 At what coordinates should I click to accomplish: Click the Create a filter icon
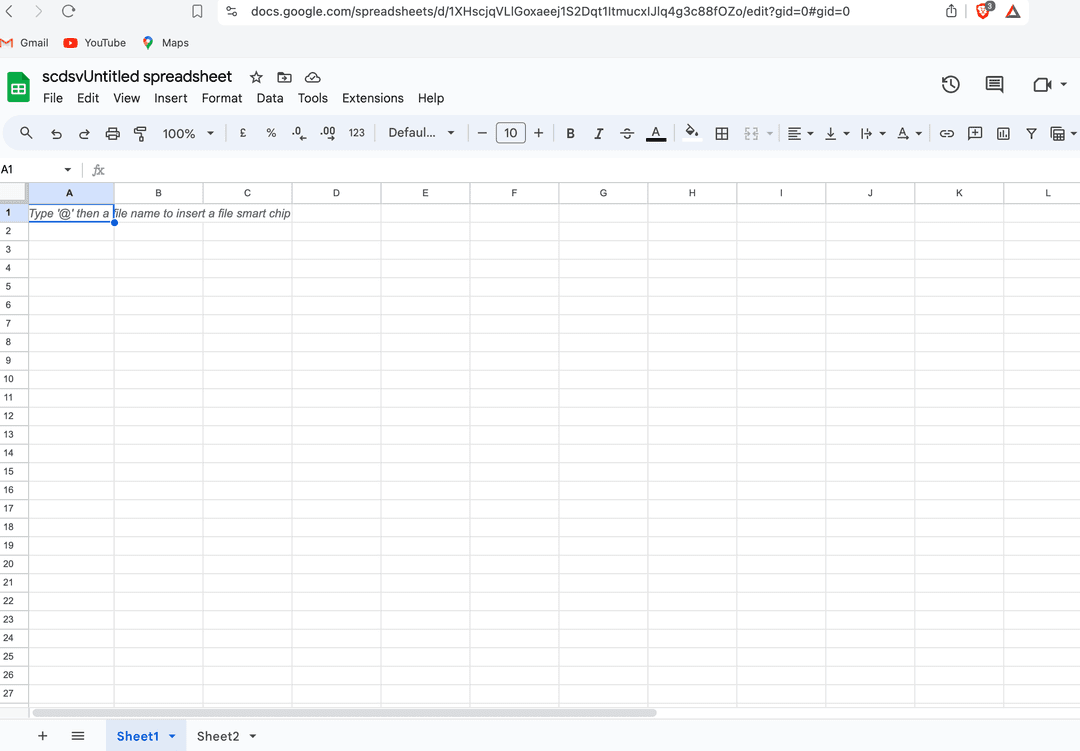(1031, 133)
